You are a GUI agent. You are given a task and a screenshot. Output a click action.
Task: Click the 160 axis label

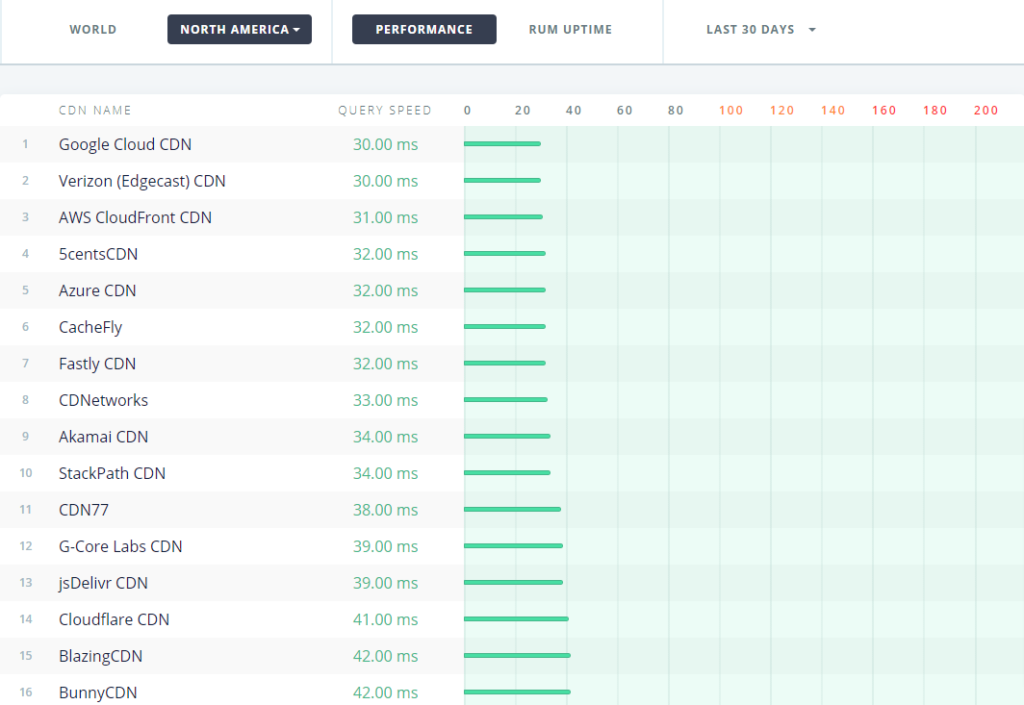click(x=884, y=110)
